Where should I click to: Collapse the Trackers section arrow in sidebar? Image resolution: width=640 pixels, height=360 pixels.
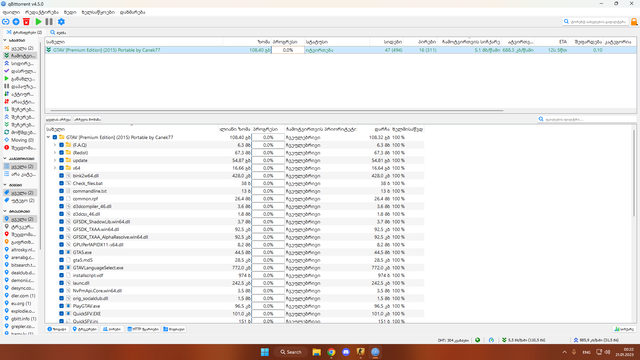point(5,211)
